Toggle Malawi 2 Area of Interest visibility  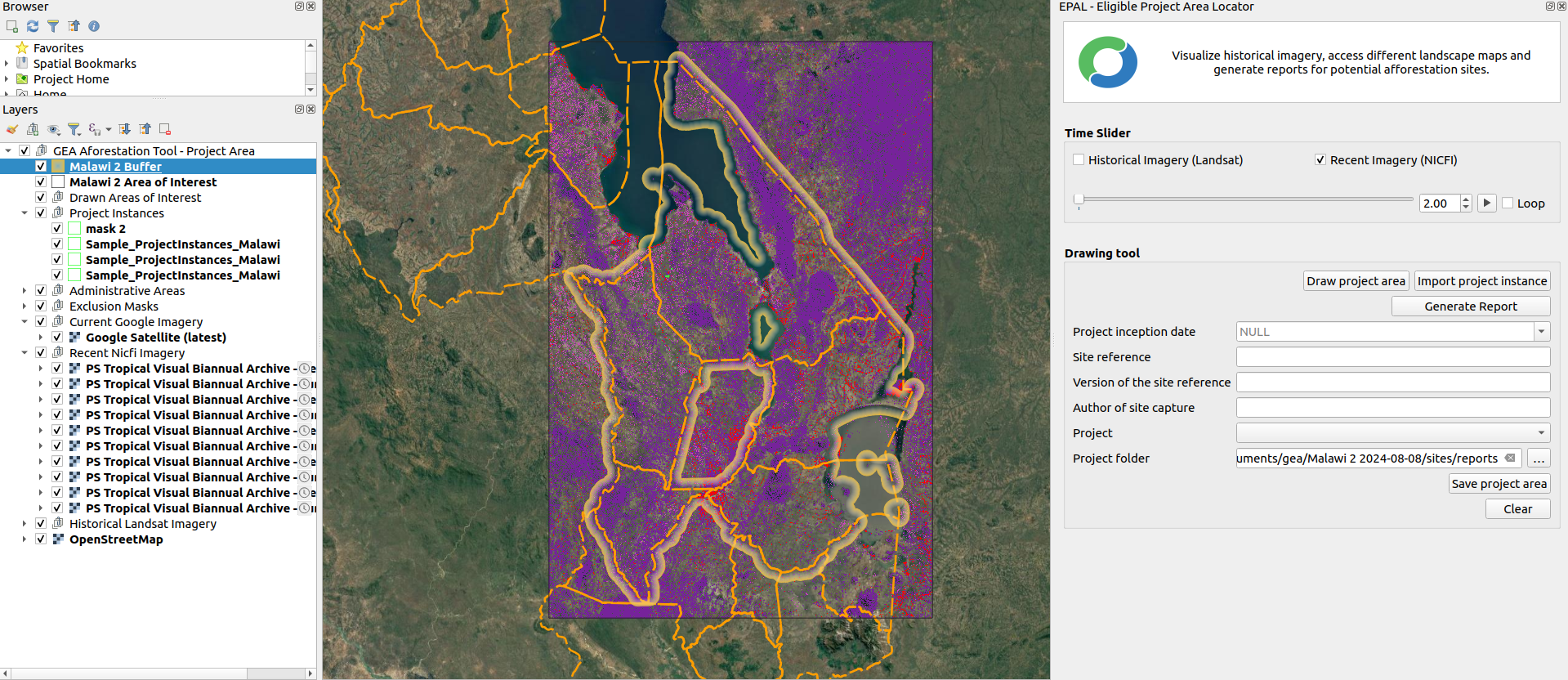(x=41, y=182)
